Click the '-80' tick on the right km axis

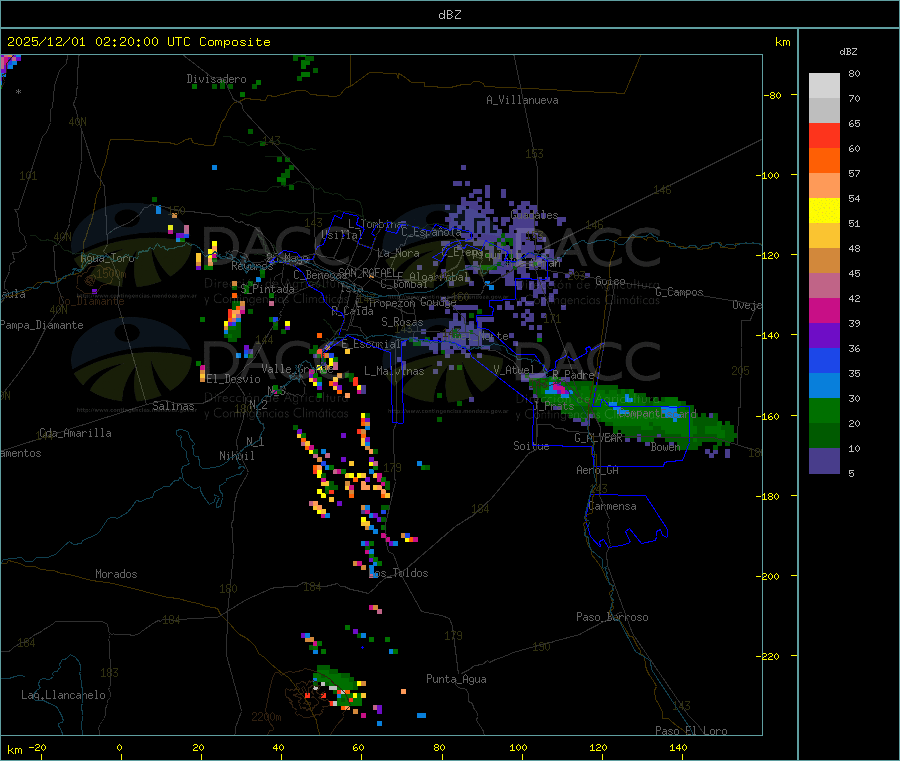(773, 95)
